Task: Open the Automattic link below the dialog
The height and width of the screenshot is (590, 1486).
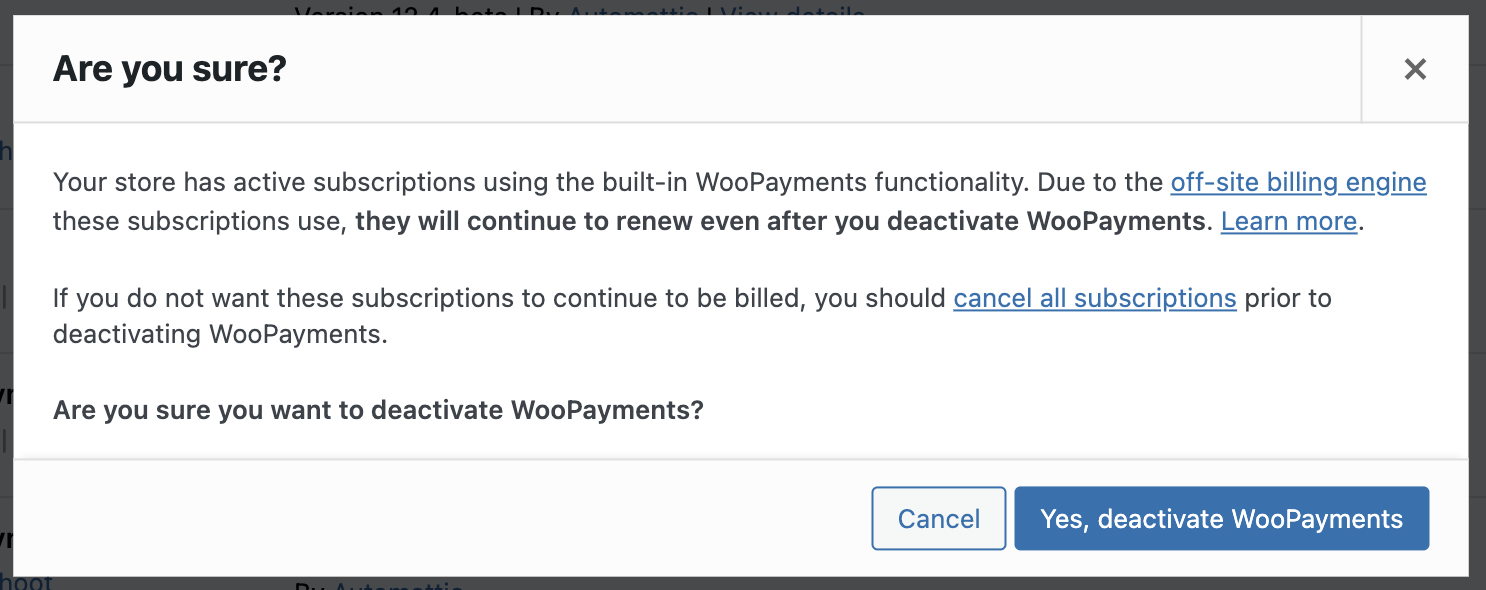Action: pos(398,584)
